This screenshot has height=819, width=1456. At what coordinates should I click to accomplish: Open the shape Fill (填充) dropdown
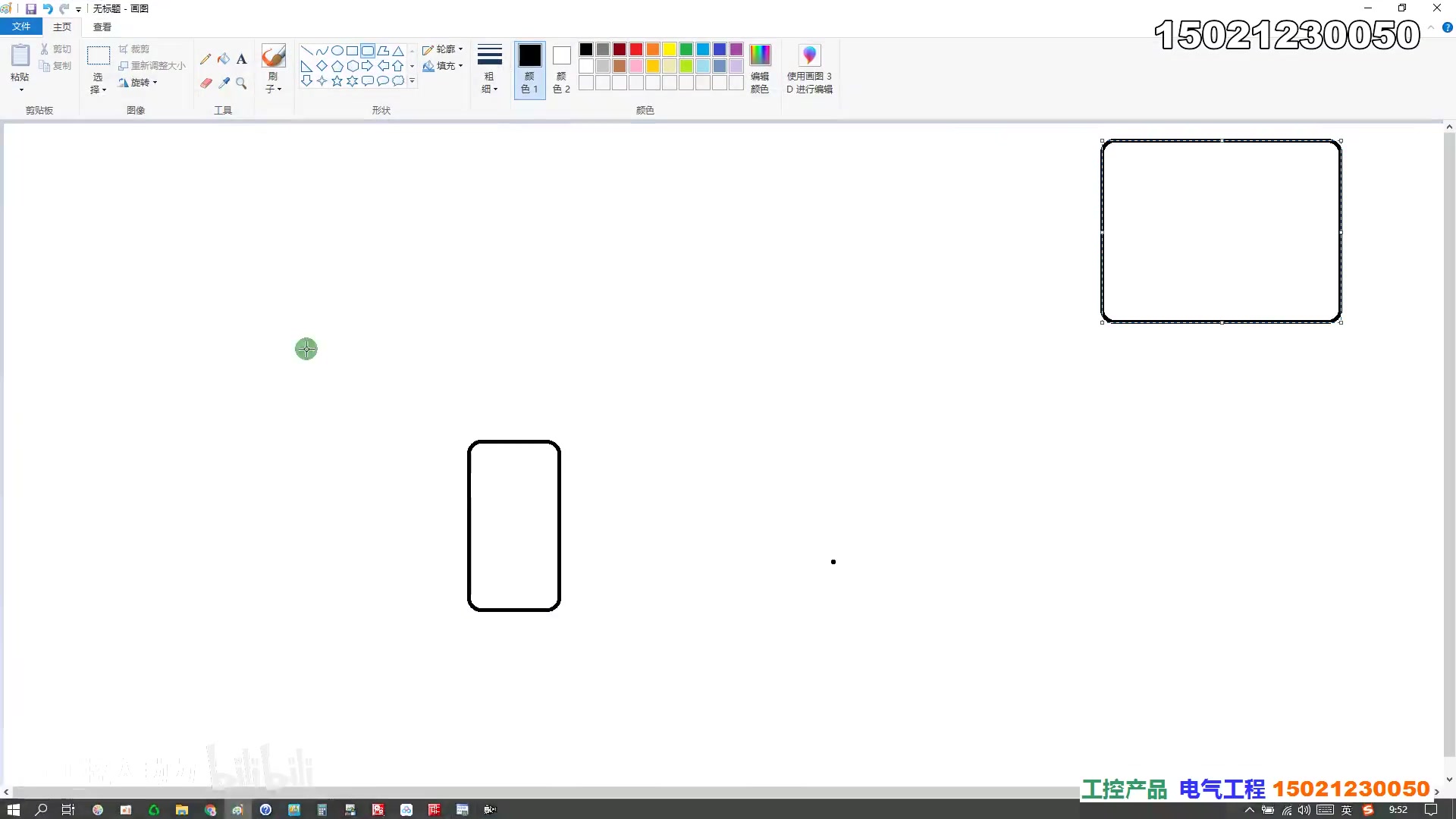443,66
